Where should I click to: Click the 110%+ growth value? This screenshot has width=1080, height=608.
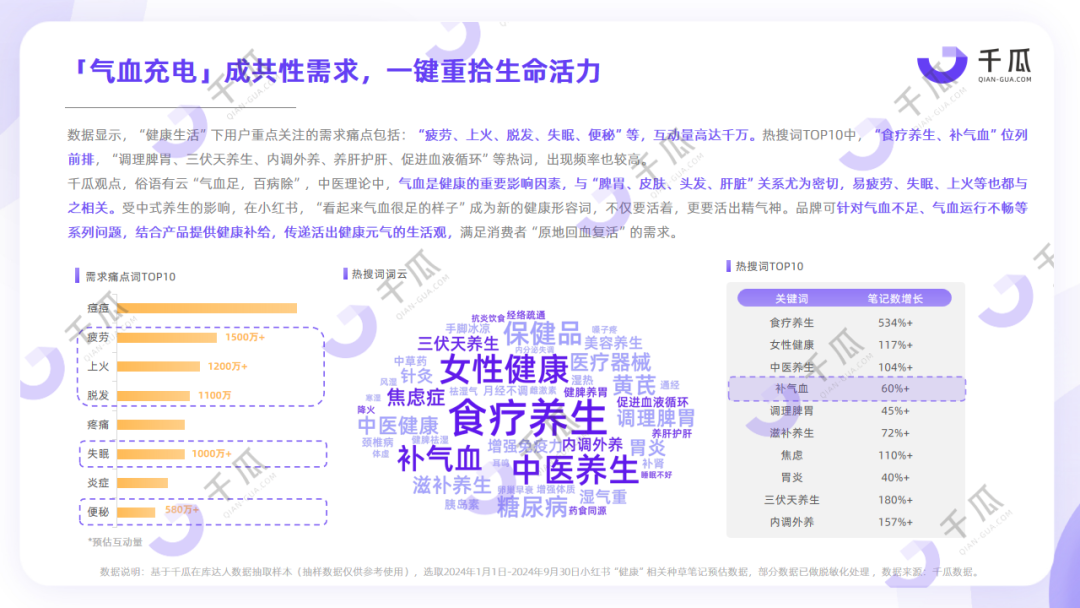(895, 455)
